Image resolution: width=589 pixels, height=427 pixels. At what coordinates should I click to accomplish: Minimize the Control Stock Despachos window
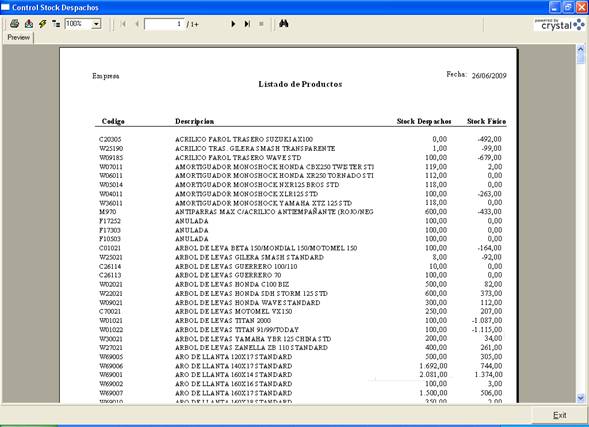pos(554,7)
